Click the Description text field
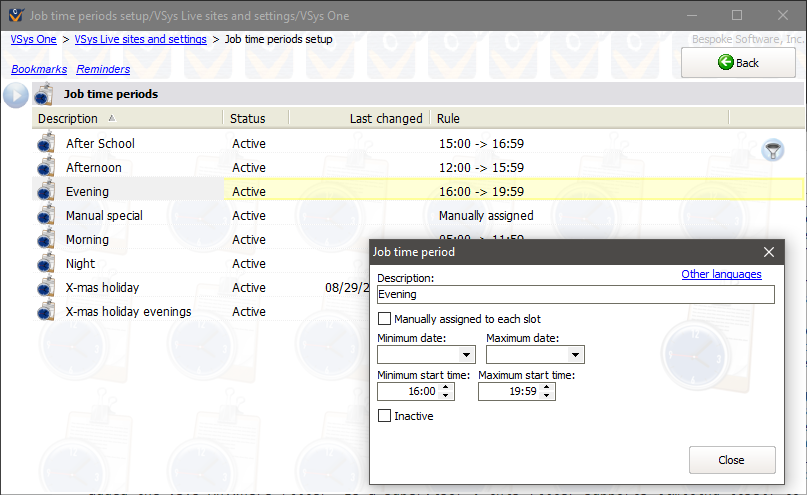The height and width of the screenshot is (495, 807). (575, 295)
